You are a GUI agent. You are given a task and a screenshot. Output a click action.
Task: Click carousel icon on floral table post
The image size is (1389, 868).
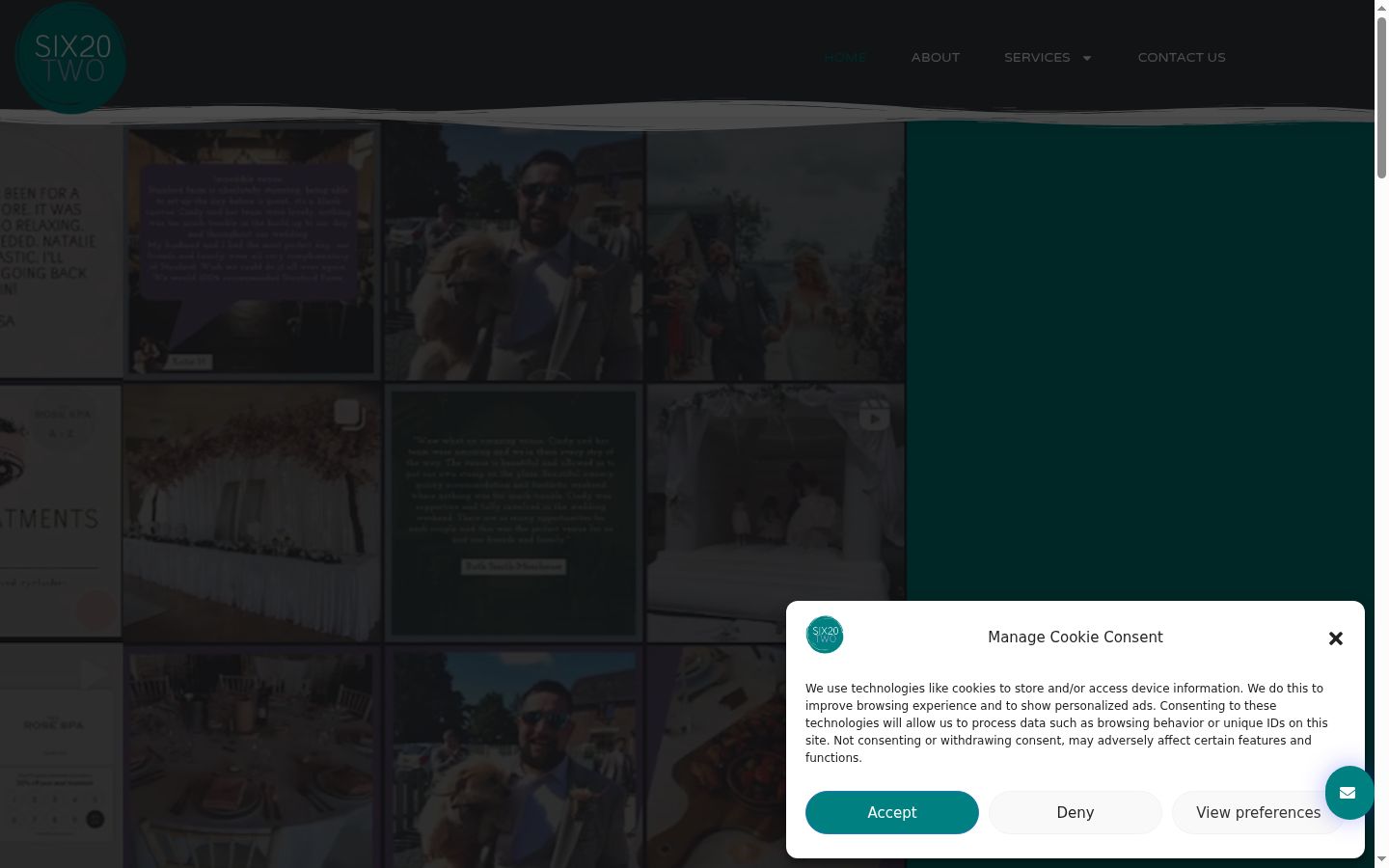[x=349, y=414]
